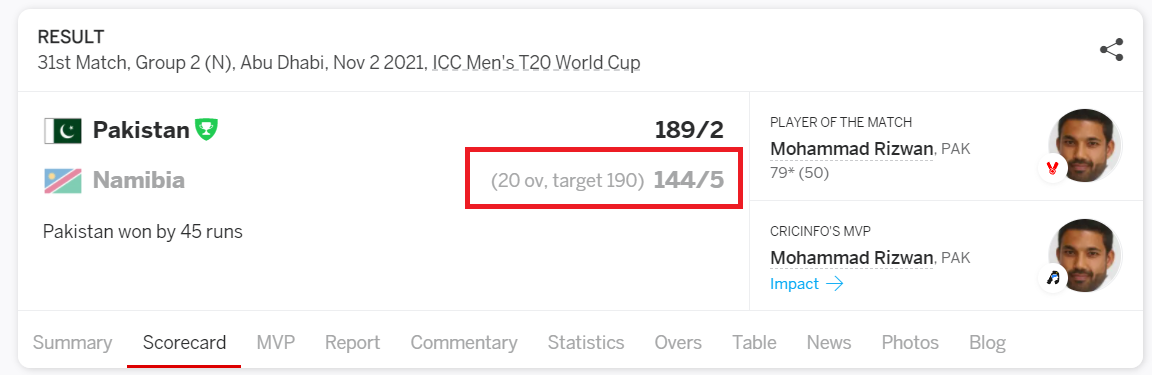Image resolution: width=1152 pixels, height=378 pixels.
Task: Click the green trophy winner badge
Action: pos(206,130)
